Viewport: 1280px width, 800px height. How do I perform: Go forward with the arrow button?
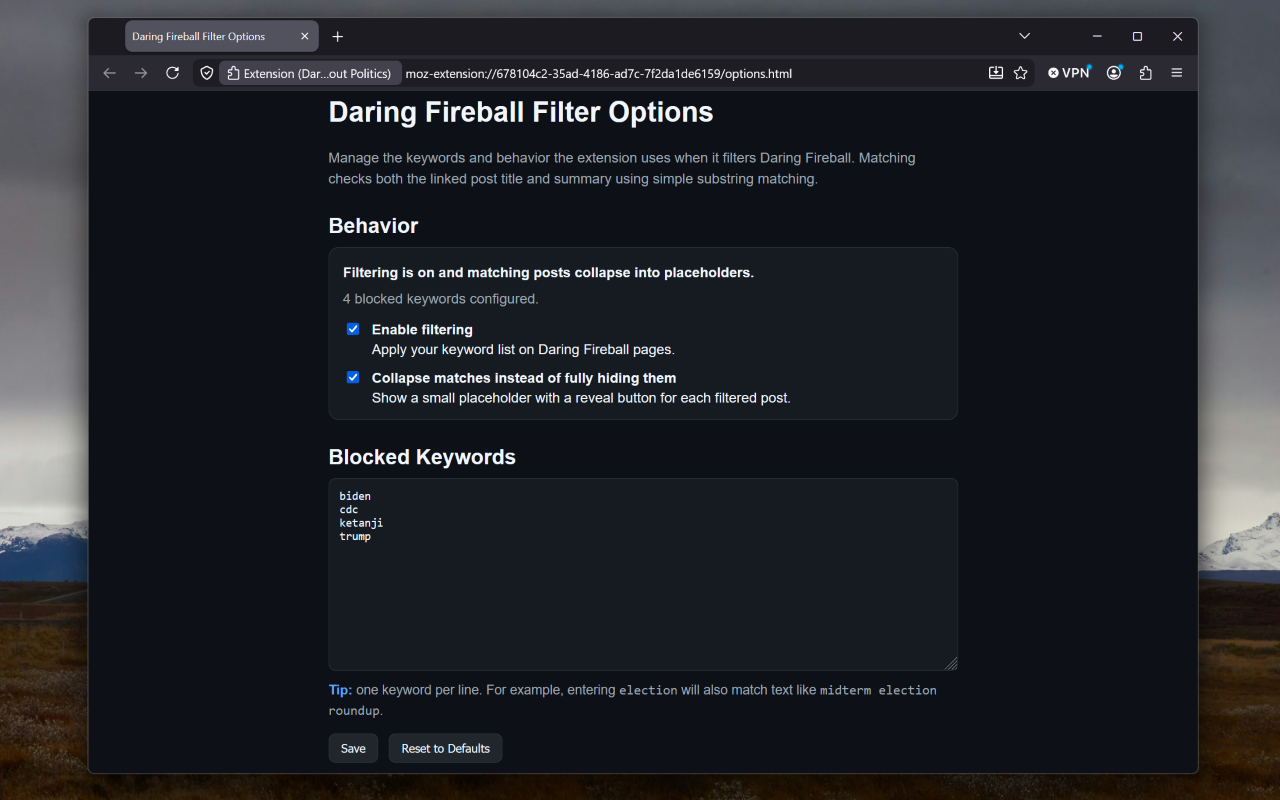coord(141,73)
